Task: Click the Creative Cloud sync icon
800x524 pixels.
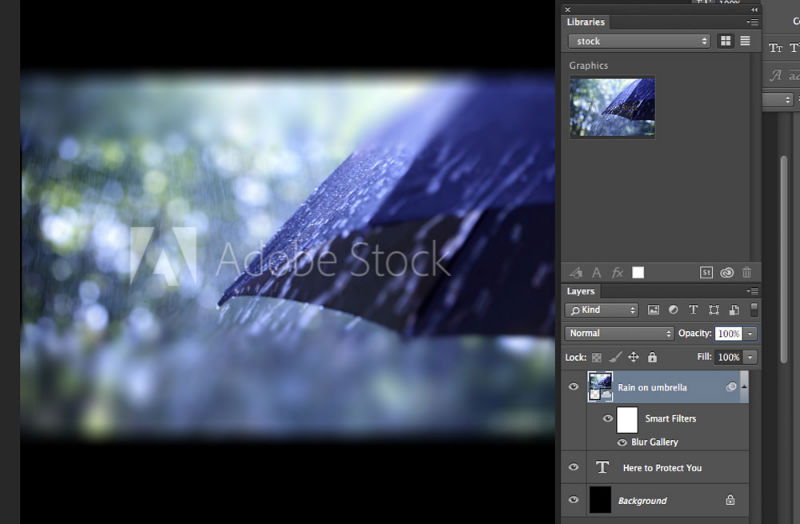Action: (x=727, y=272)
